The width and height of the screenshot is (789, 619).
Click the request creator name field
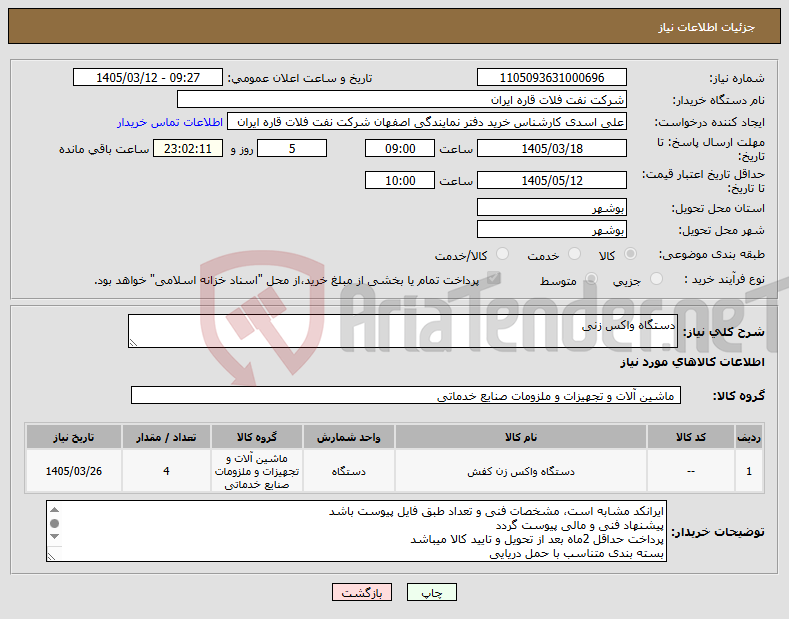coord(427,122)
